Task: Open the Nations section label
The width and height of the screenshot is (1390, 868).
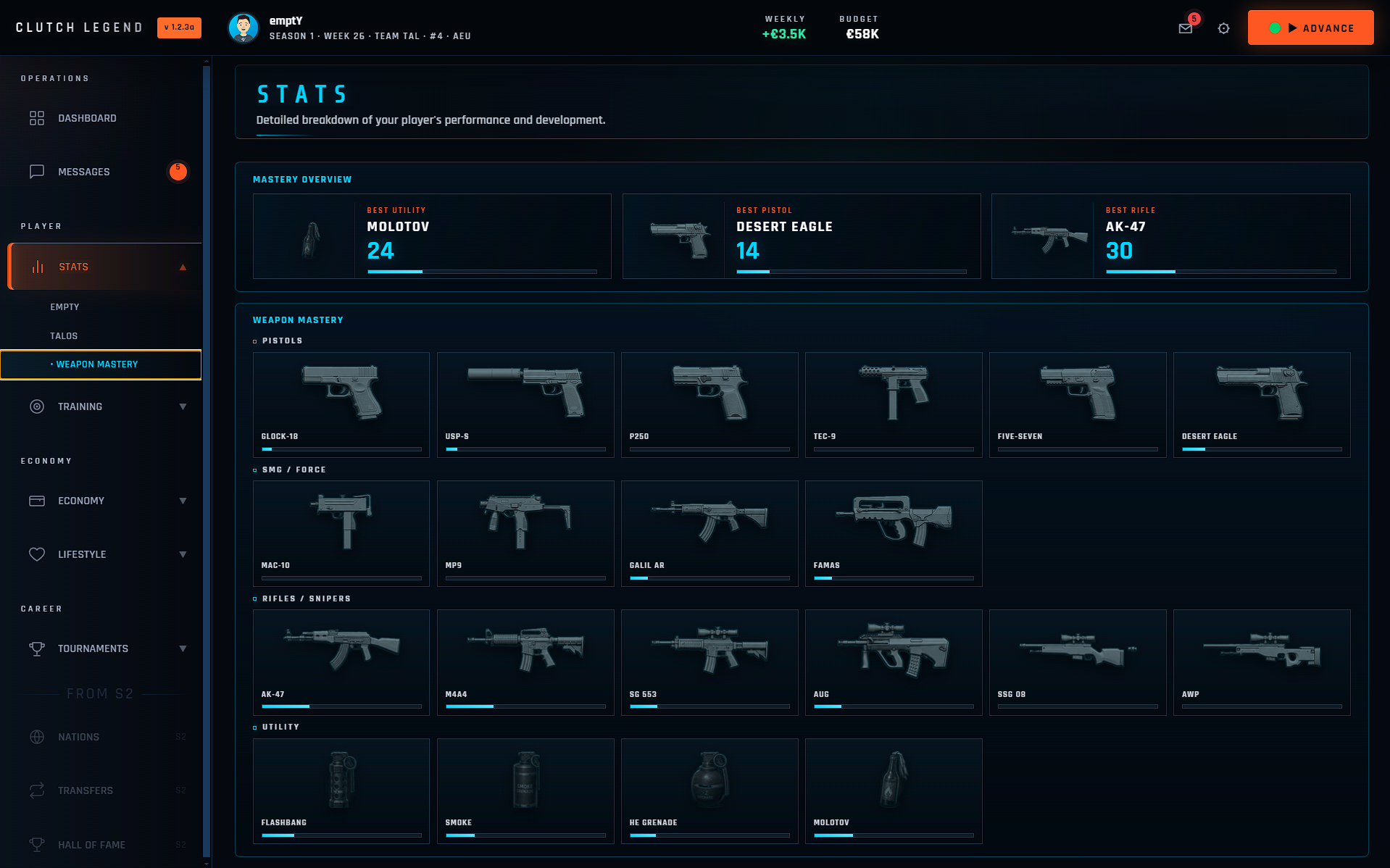Action: pos(78,737)
